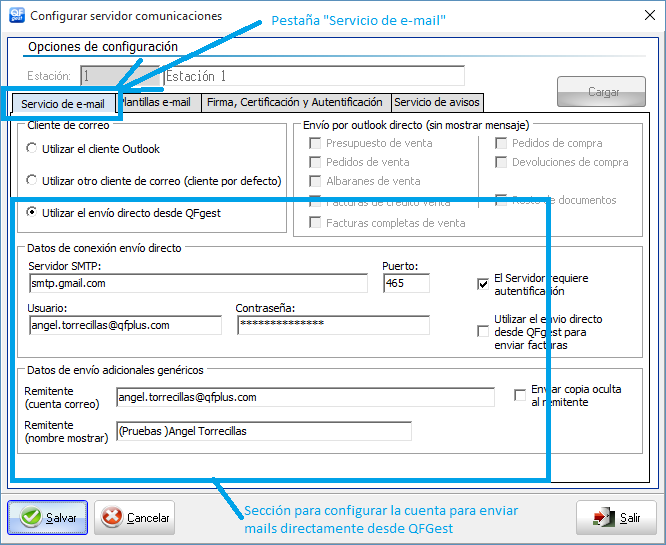The image size is (666, 545).
Task: Click the green checkmark icon on Salvar
Action: point(31,517)
